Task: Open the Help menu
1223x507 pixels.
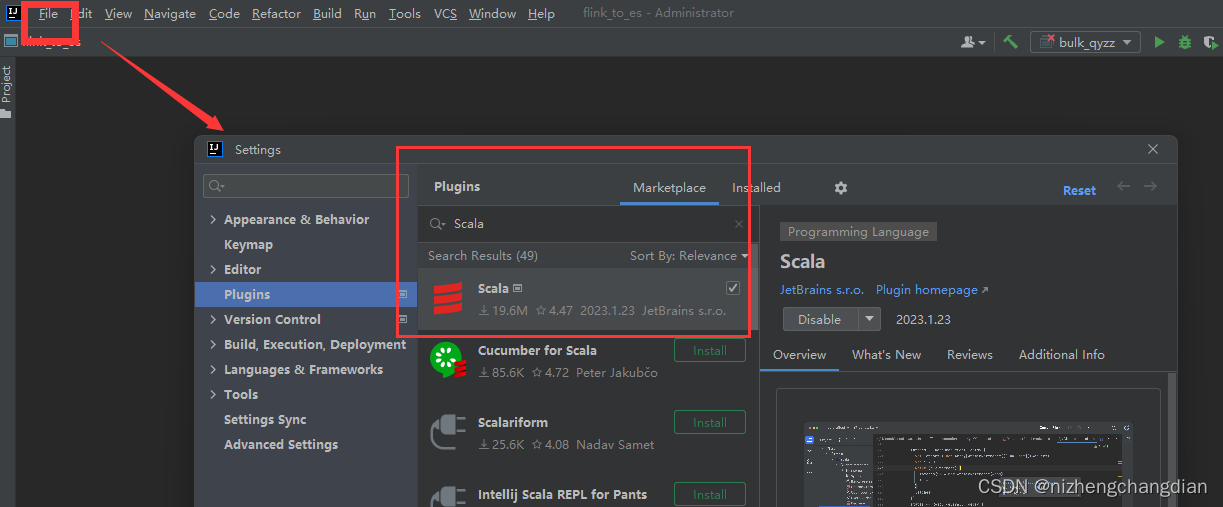Action: [541, 13]
